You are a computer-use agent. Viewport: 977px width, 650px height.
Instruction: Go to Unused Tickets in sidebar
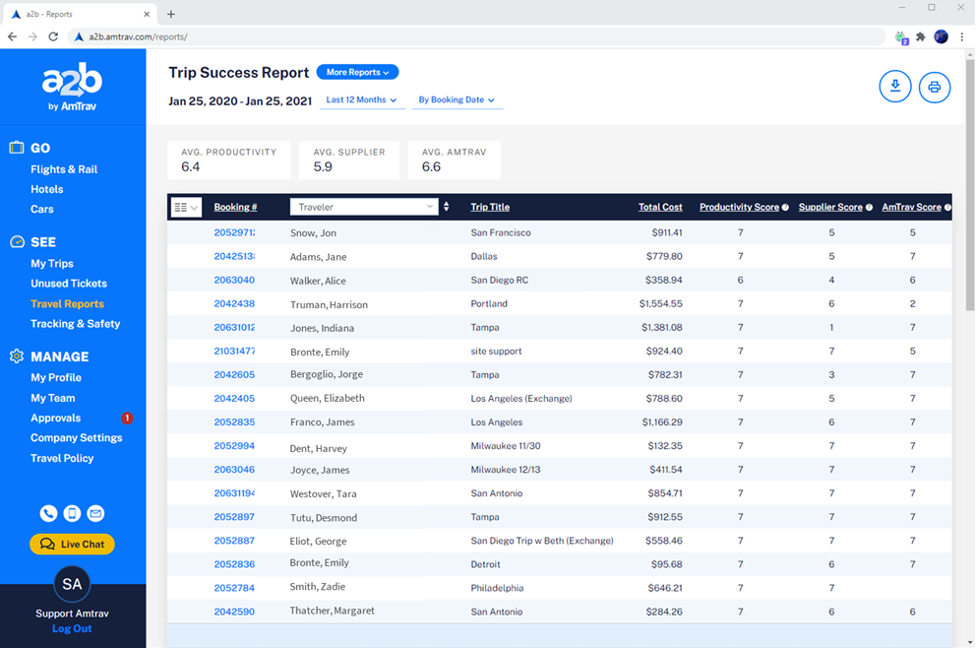click(68, 284)
